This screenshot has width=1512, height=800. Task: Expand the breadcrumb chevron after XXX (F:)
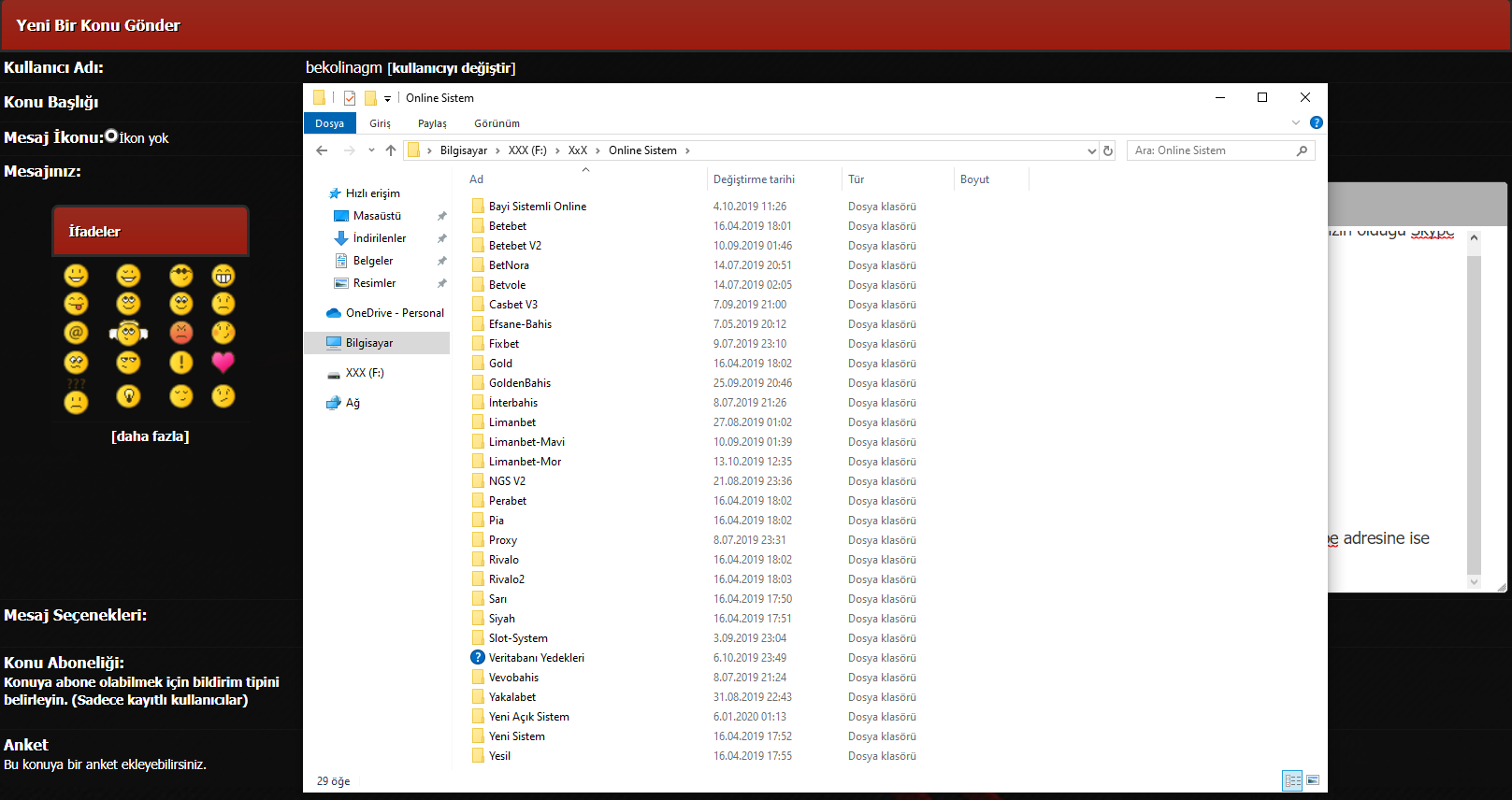[x=557, y=150]
